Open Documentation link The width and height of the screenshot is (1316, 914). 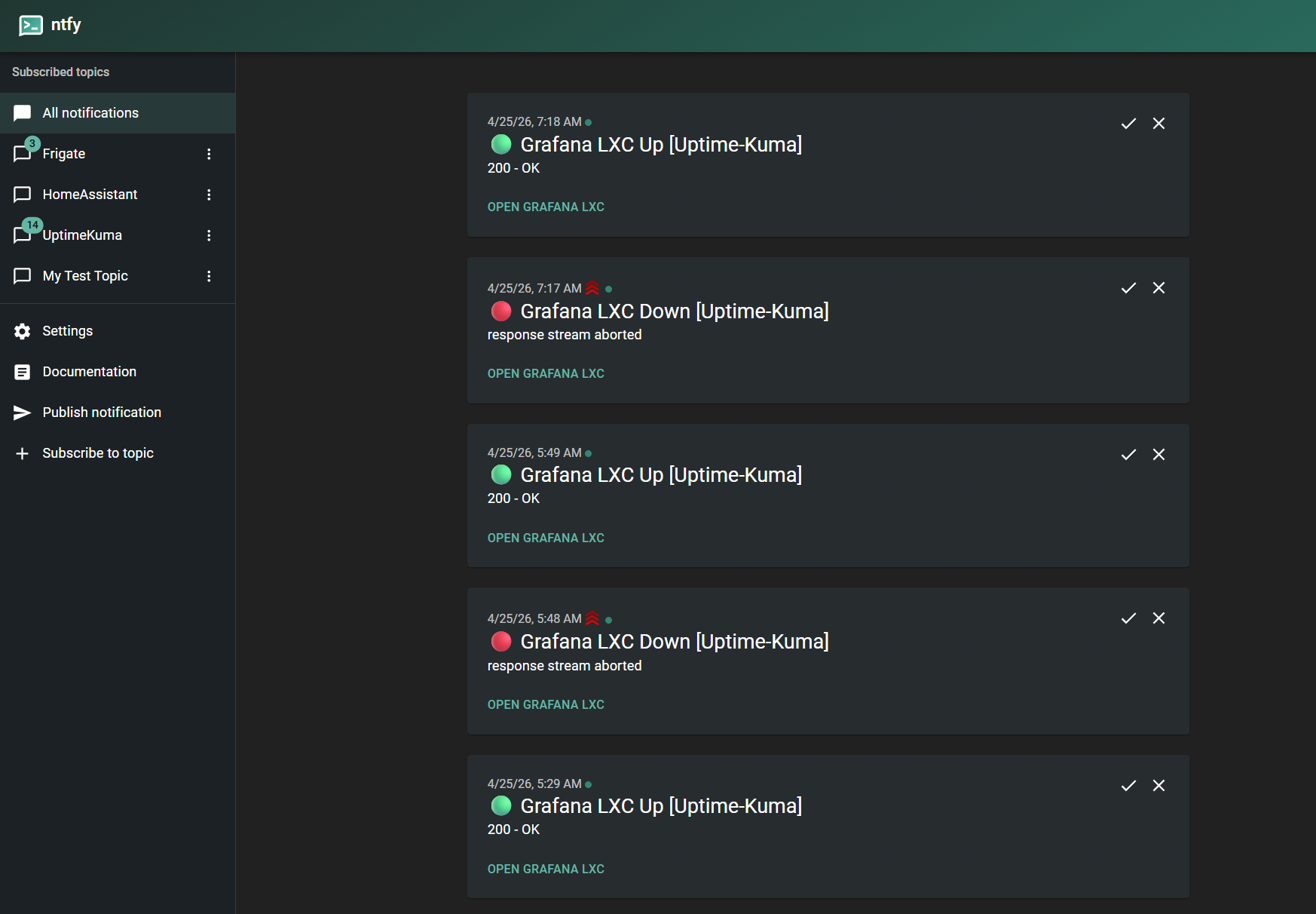[118, 372]
